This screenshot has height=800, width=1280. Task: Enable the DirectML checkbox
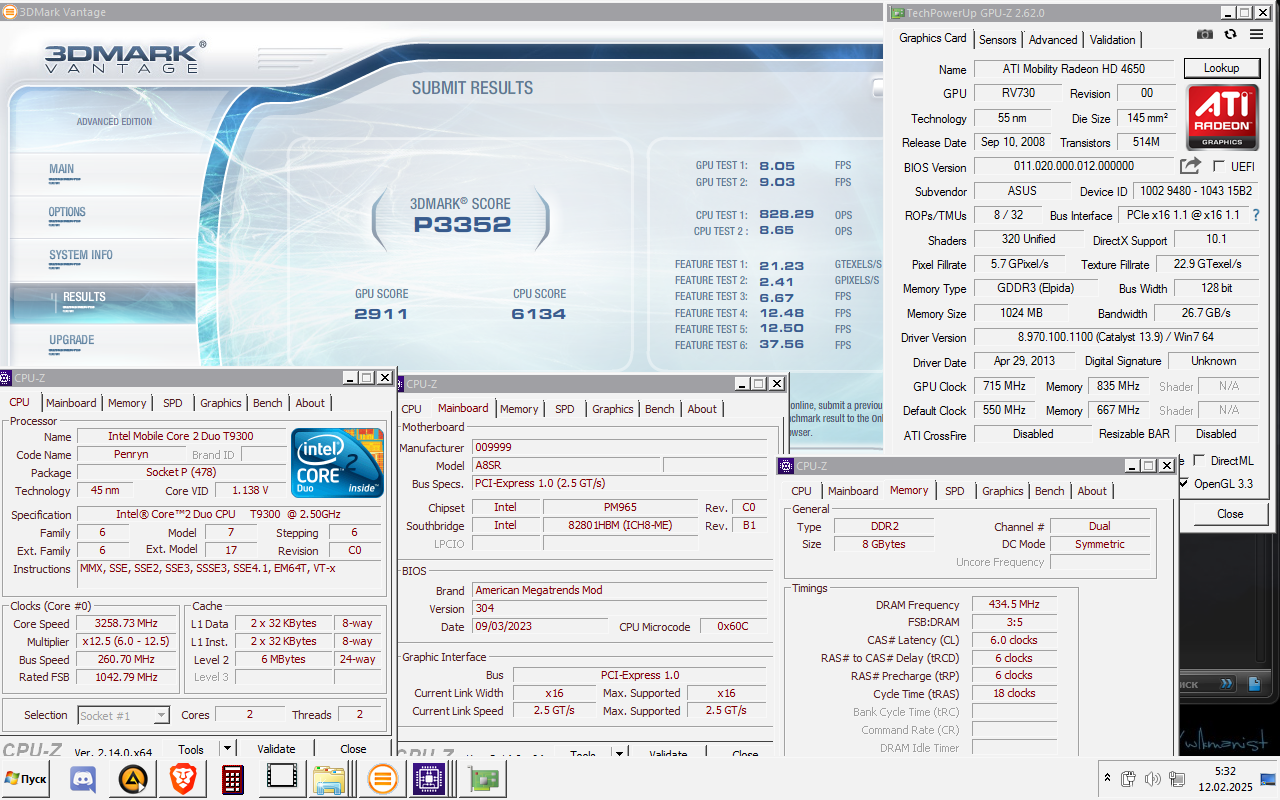[x=1199, y=460]
